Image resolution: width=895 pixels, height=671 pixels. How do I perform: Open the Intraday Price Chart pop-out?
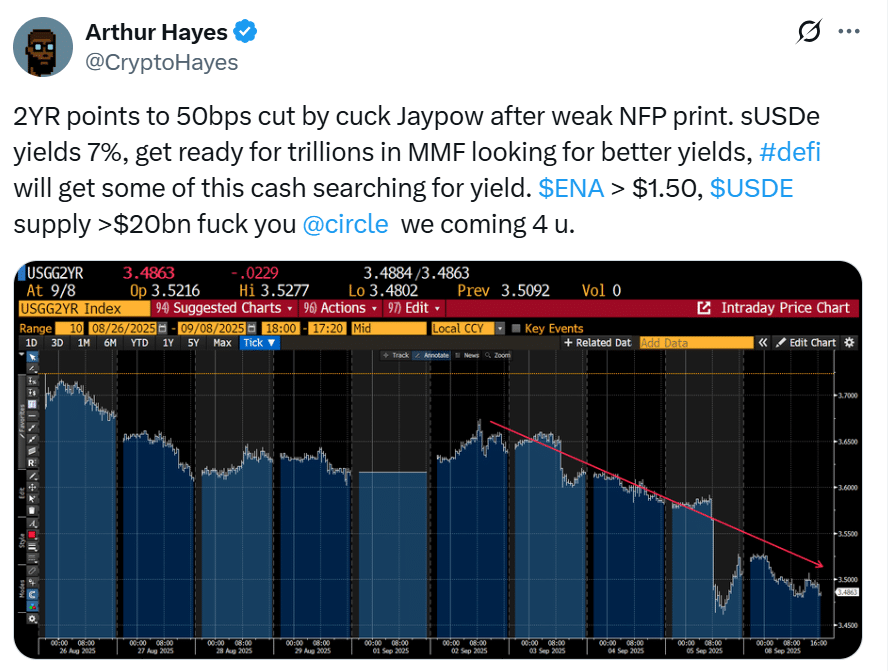(x=775, y=308)
